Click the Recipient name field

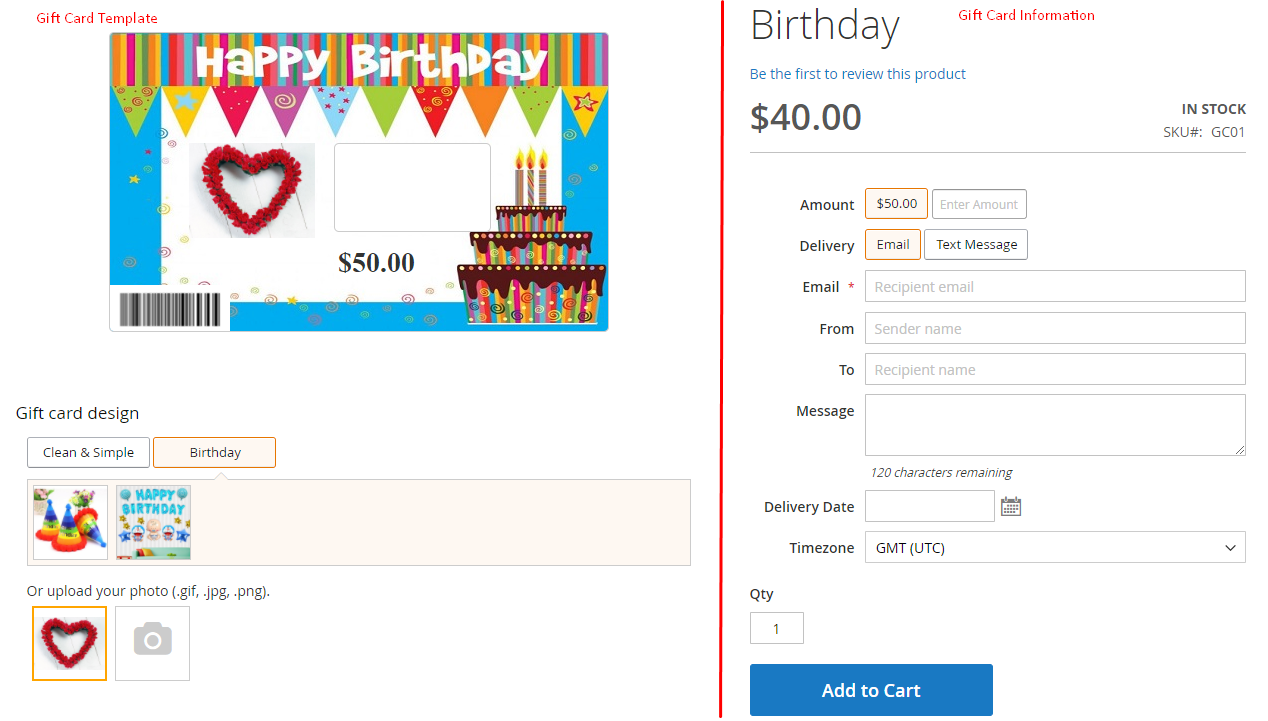pyautogui.click(x=1055, y=370)
